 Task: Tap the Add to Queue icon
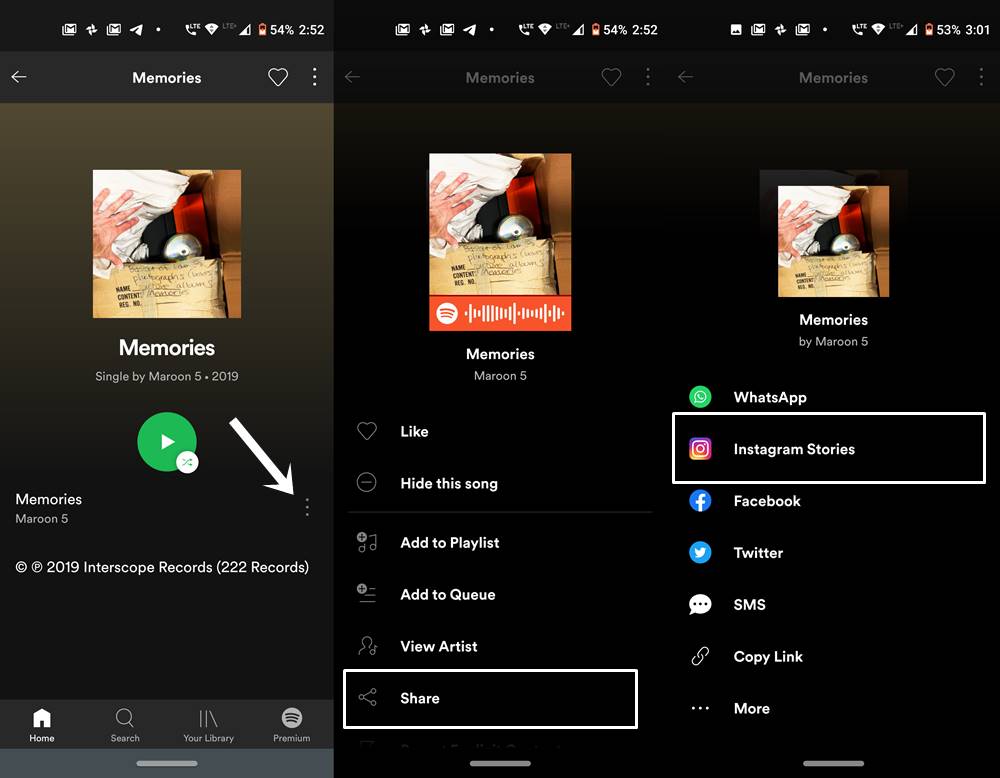[x=367, y=594]
